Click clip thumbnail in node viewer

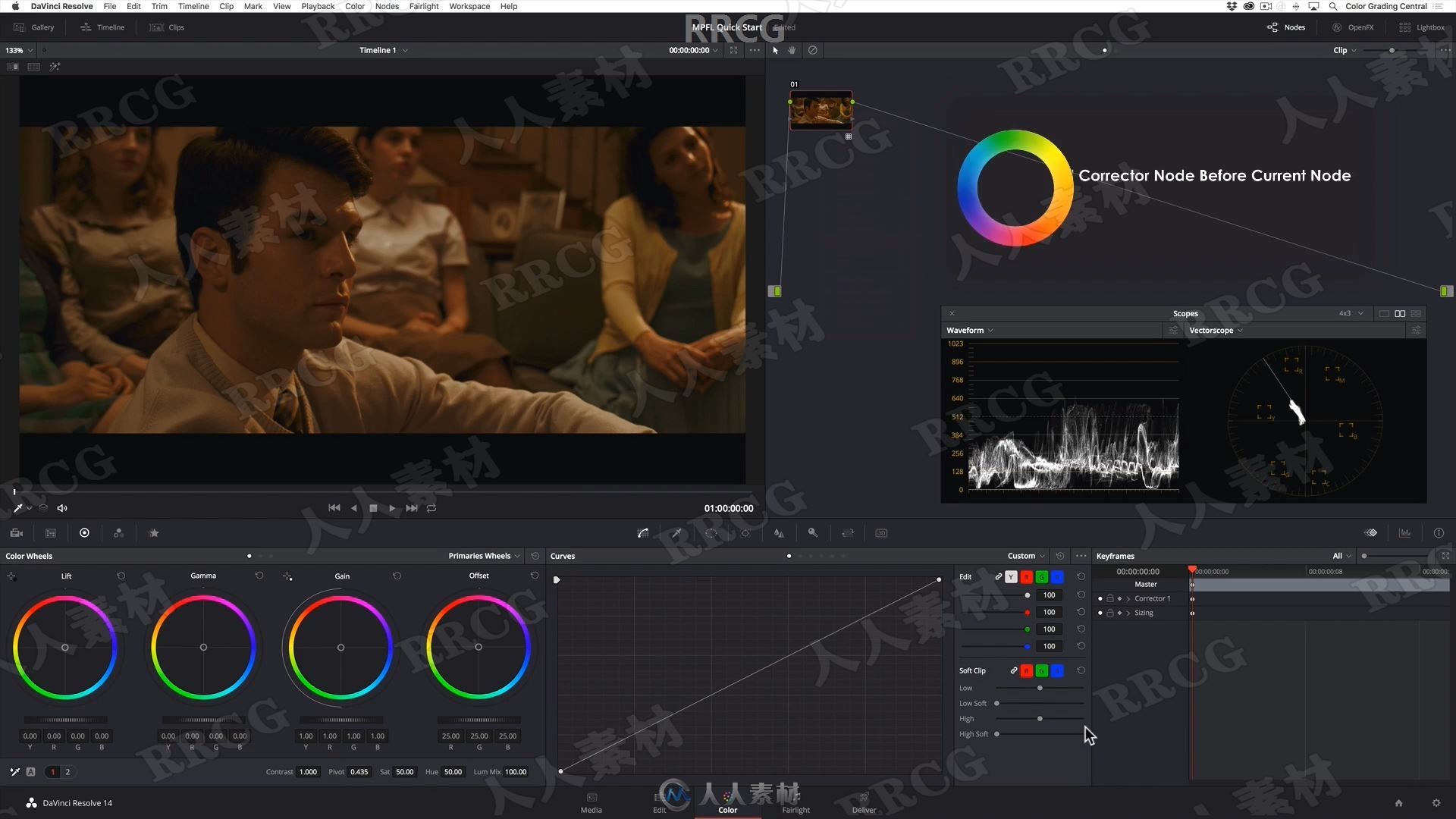[x=819, y=111]
